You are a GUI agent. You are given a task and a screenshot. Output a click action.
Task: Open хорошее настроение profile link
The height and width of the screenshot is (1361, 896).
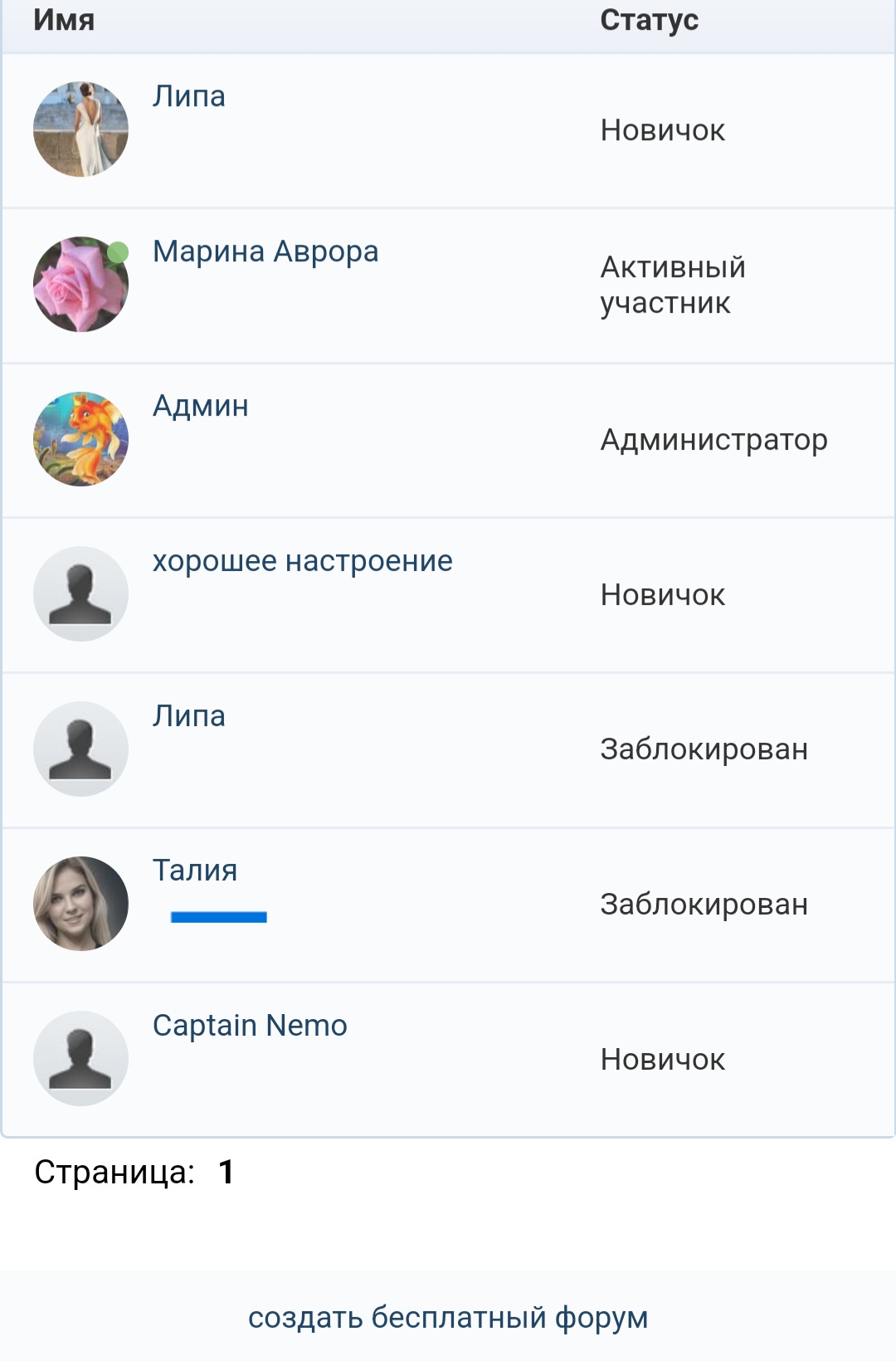pos(303,561)
